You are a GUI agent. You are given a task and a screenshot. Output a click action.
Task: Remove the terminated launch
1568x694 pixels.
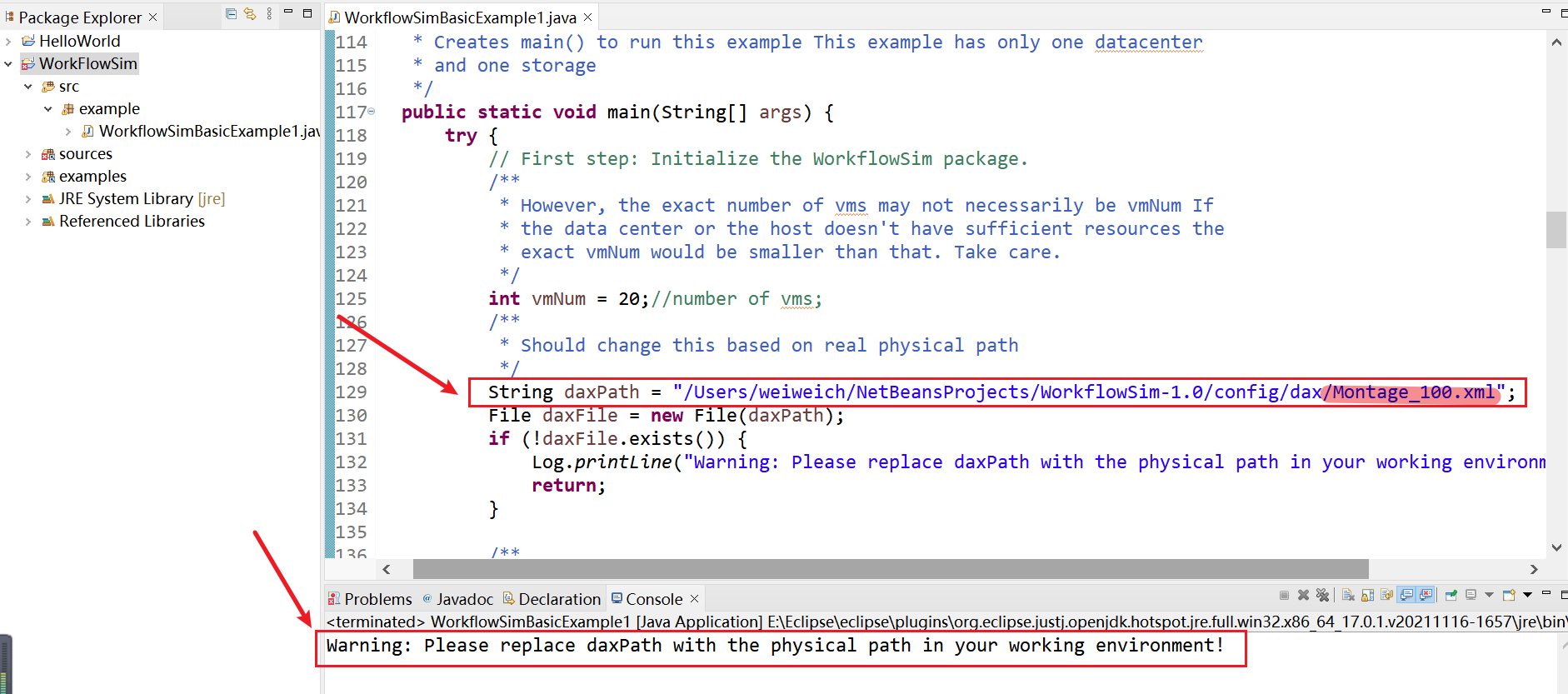(x=1303, y=595)
